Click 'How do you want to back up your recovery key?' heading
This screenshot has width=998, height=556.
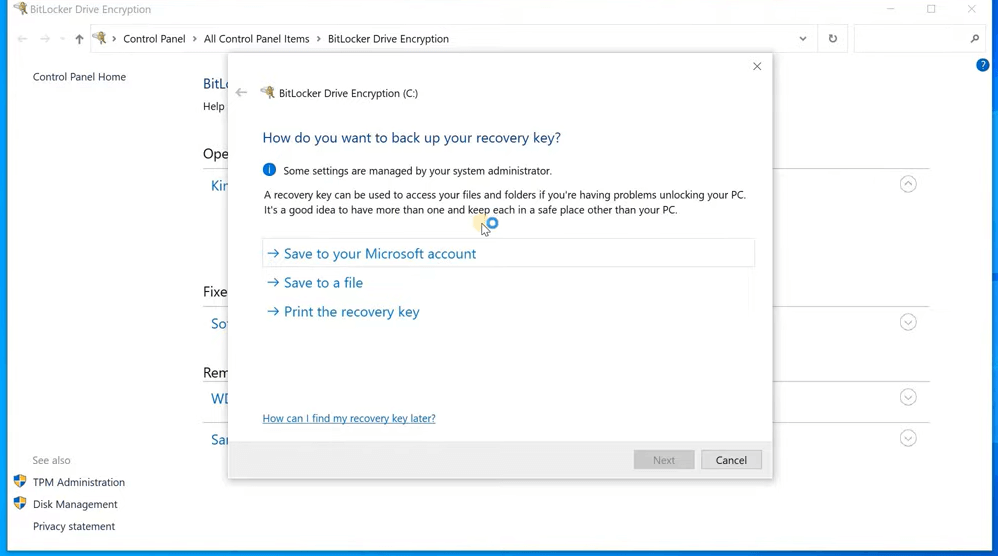tap(411, 138)
